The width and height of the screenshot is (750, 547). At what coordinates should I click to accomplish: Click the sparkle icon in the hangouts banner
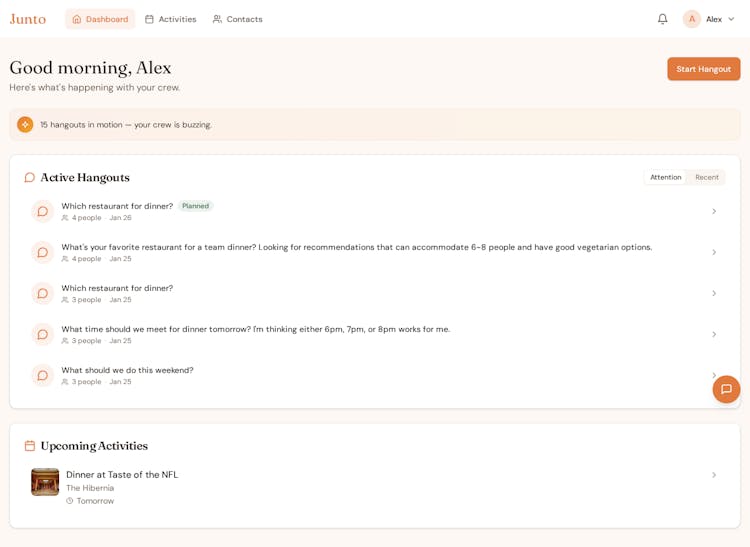pos(25,125)
